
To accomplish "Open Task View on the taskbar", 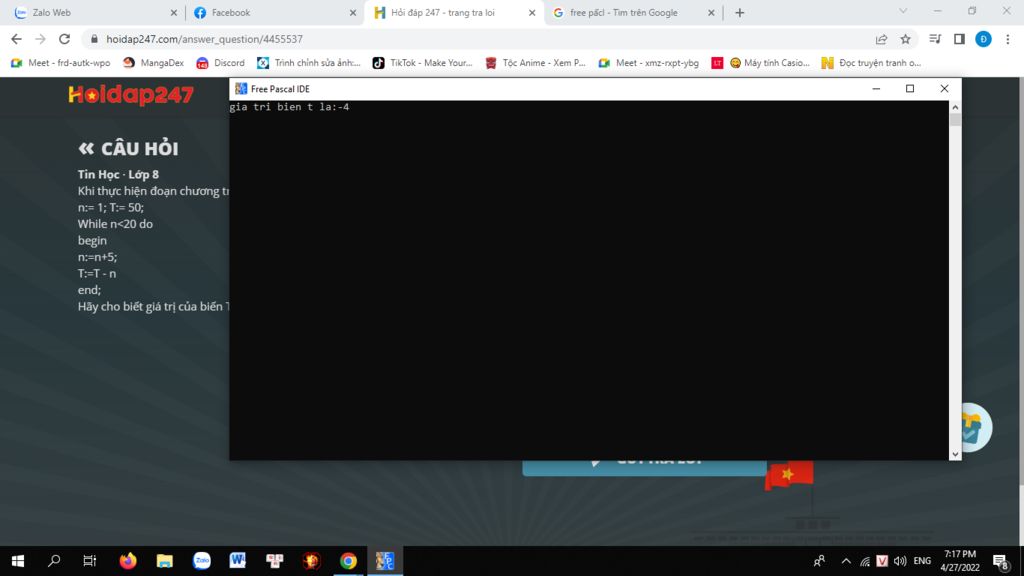I will 89,561.
